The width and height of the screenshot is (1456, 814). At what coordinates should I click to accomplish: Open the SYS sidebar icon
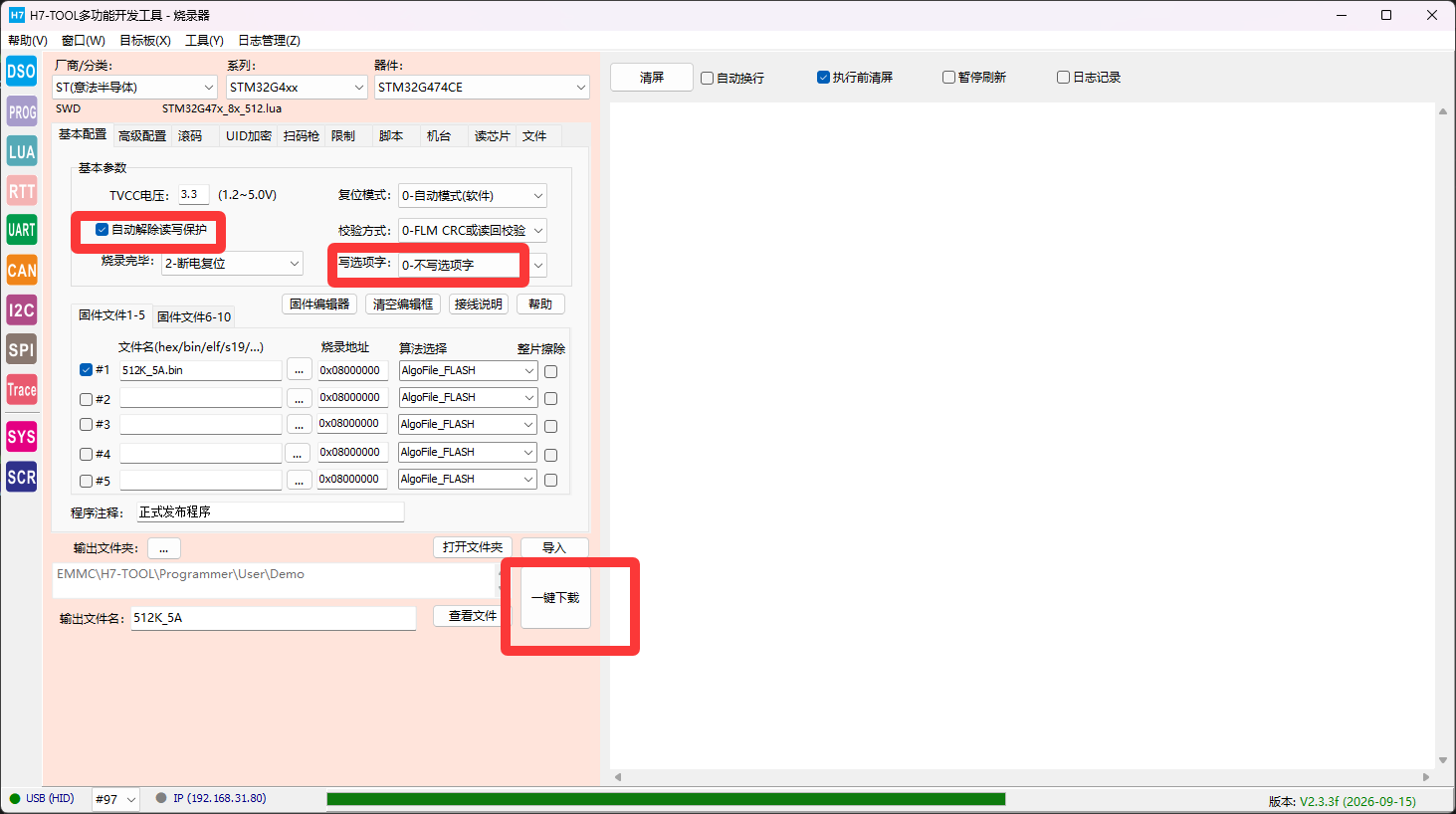pyautogui.click(x=22, y=437)
